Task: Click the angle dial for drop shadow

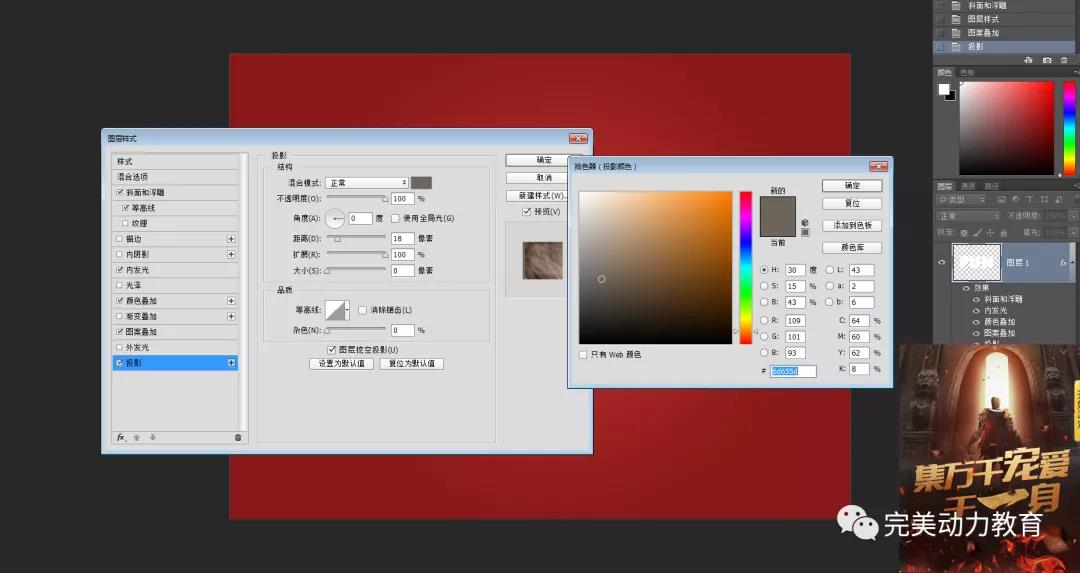Action: pyautogui.click(x=334, y=218)
